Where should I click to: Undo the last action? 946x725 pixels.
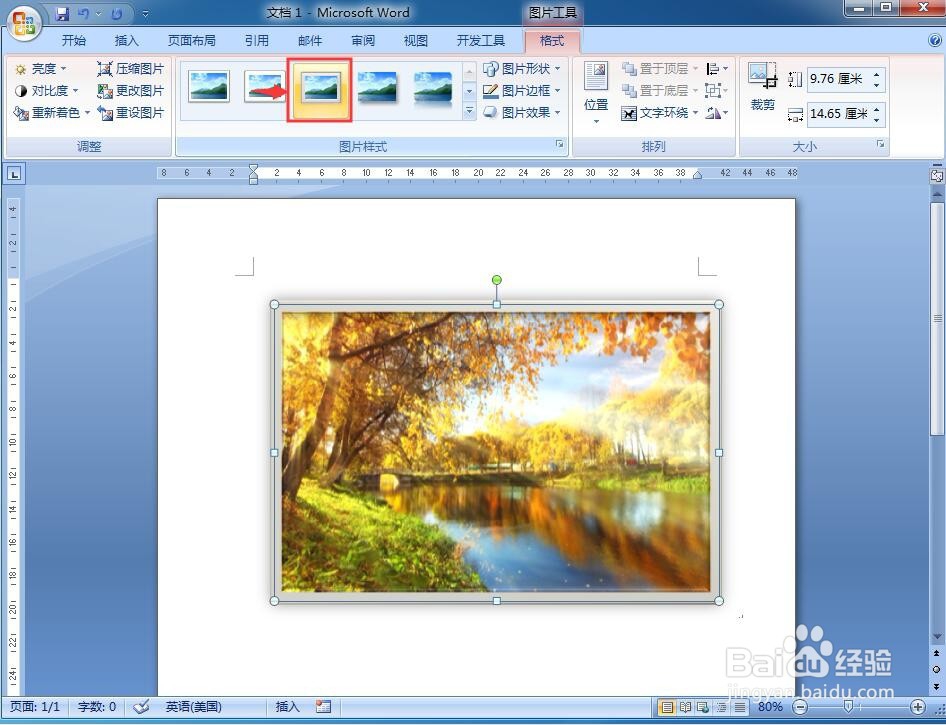[83, 13]
